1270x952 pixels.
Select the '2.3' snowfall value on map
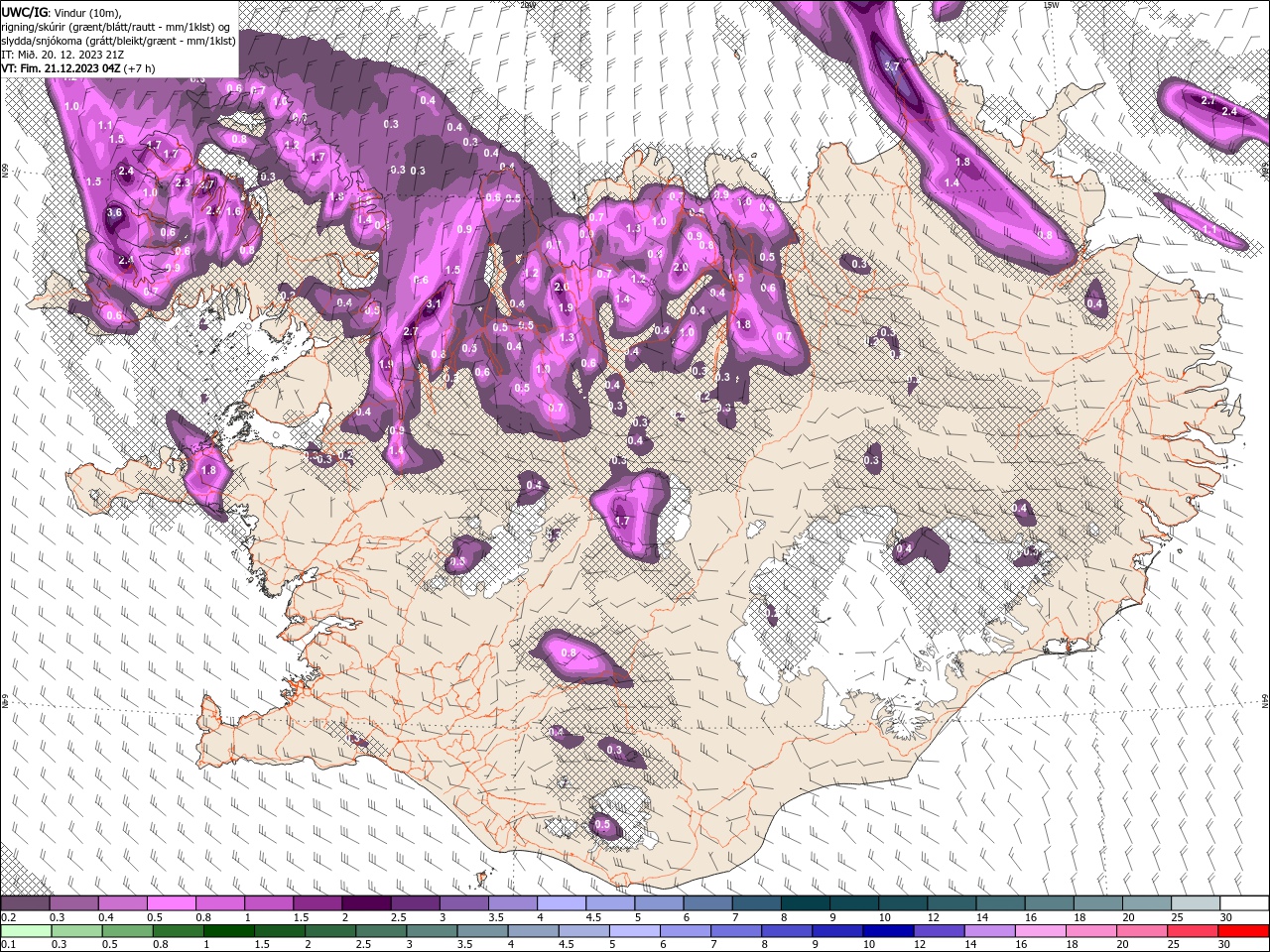point(183,183)
